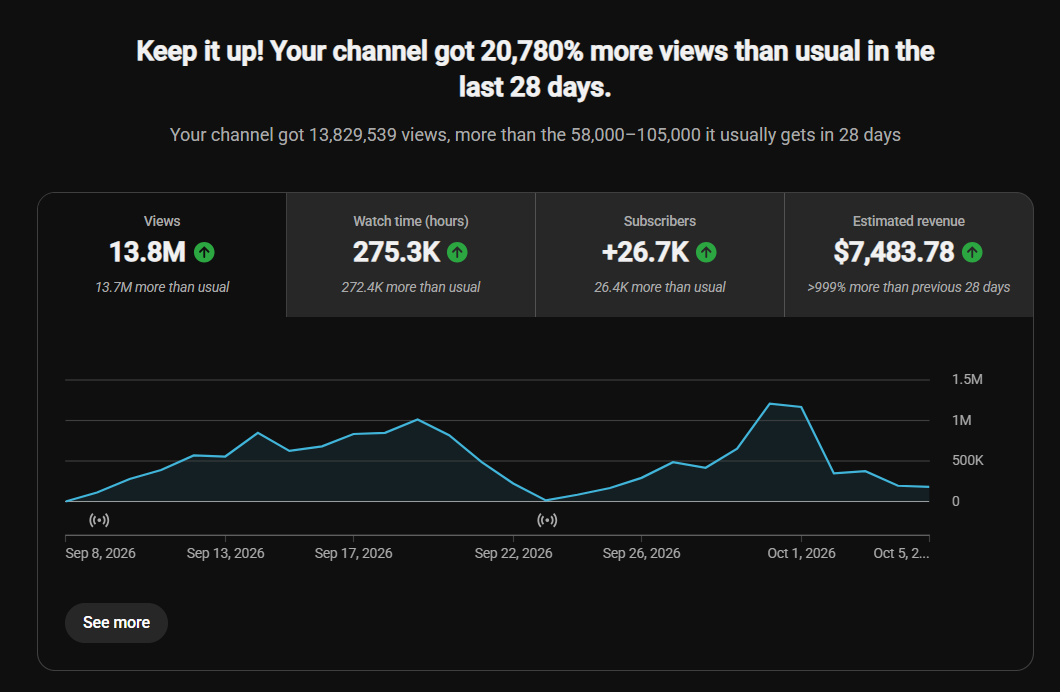Click "272.4K more than usual" text
Image resolution: width=1060 pixels, height=692 pixels.
tap(411, 287)
